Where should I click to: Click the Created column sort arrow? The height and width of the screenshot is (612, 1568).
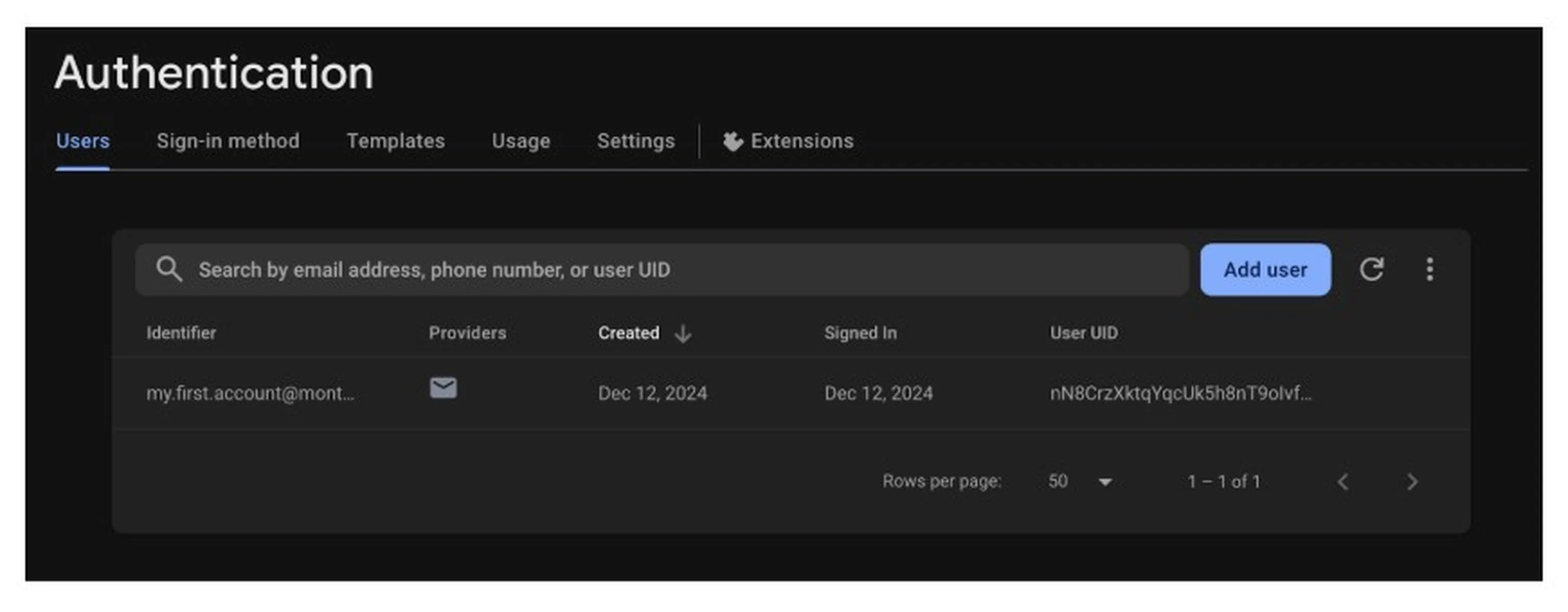682,334
